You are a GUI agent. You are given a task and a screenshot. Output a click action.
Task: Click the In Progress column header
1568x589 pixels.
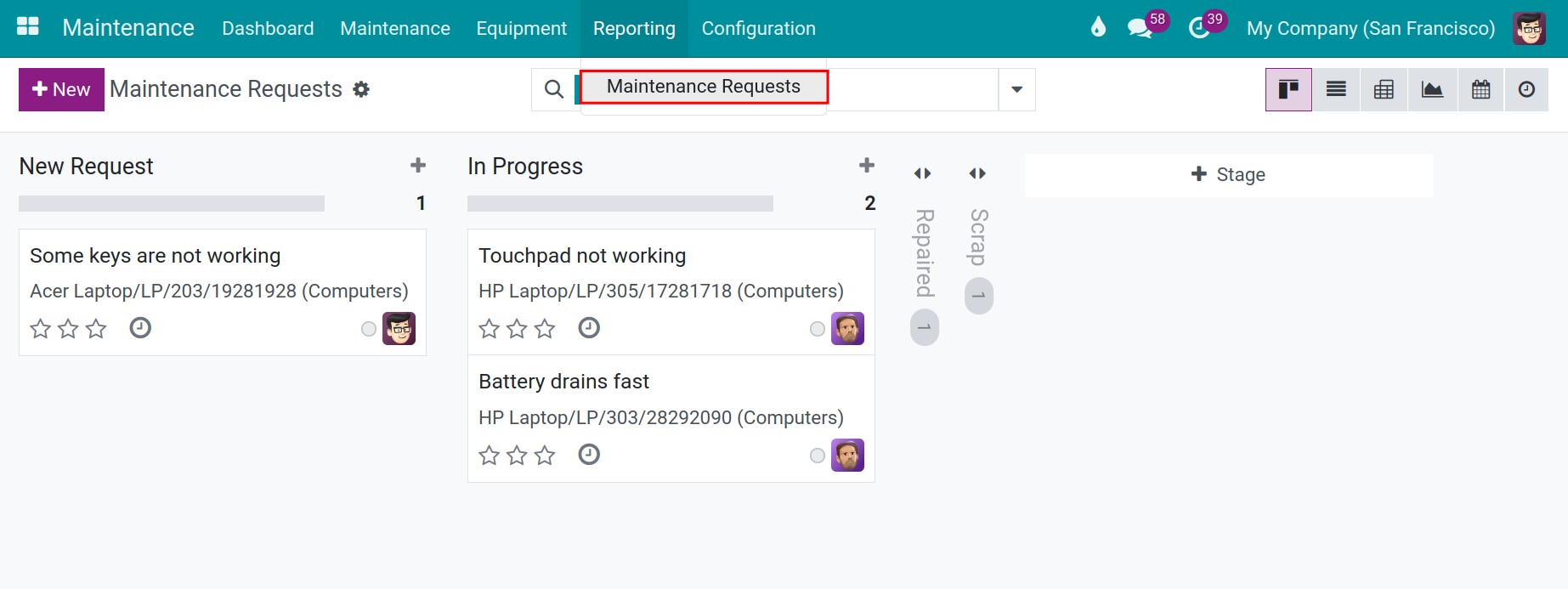[x=525, y=166]
